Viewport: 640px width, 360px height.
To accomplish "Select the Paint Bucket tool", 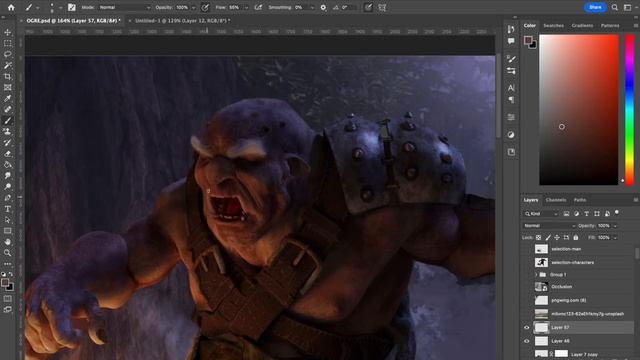I will pos(7,165).
